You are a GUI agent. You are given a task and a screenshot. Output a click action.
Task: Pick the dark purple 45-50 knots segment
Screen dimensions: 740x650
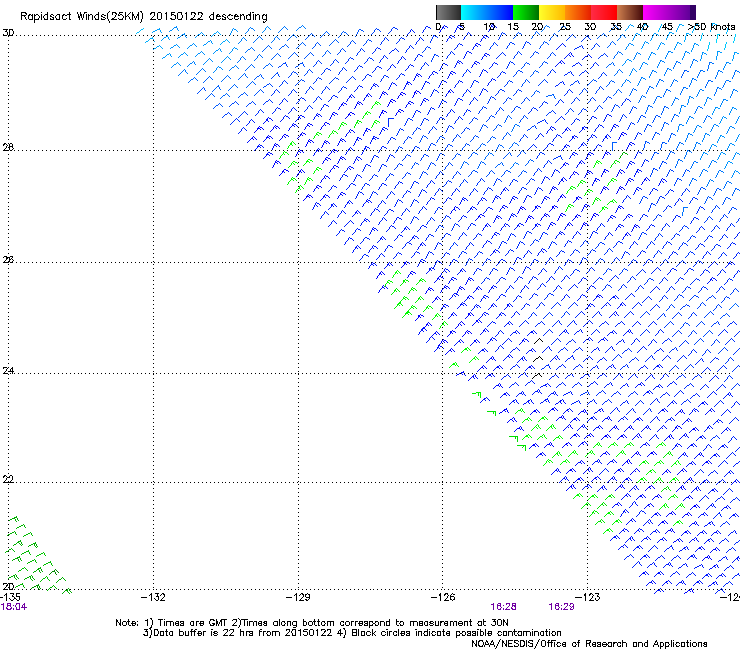point(682,12)
